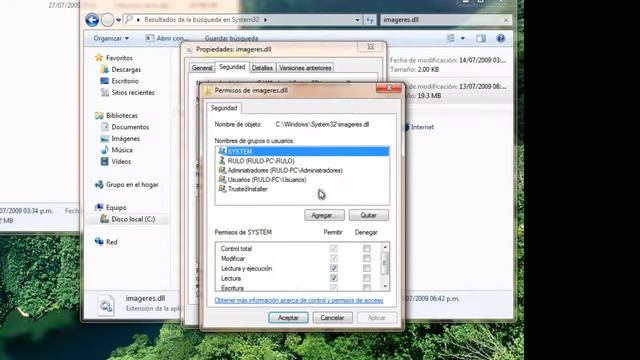The width and height of the screenshot is (640, 360).
Task: Toggle Permitir checkbox for Lectura y ejecución
Action: point(333,268)
